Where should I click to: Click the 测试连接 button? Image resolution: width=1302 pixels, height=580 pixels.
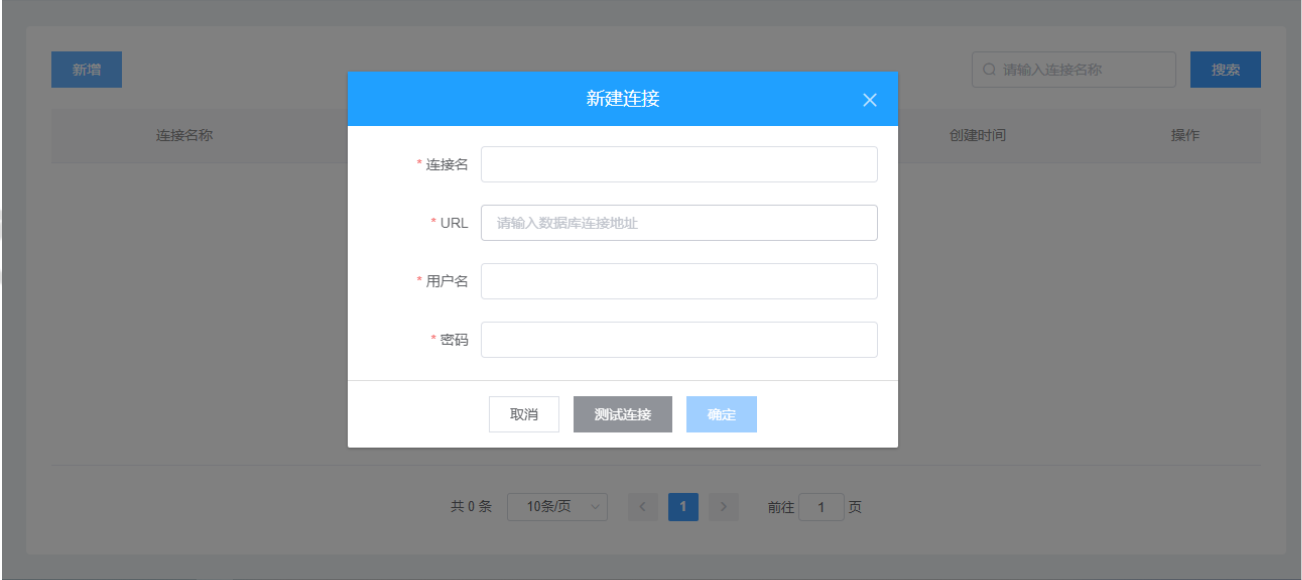[x=623, y=414]
